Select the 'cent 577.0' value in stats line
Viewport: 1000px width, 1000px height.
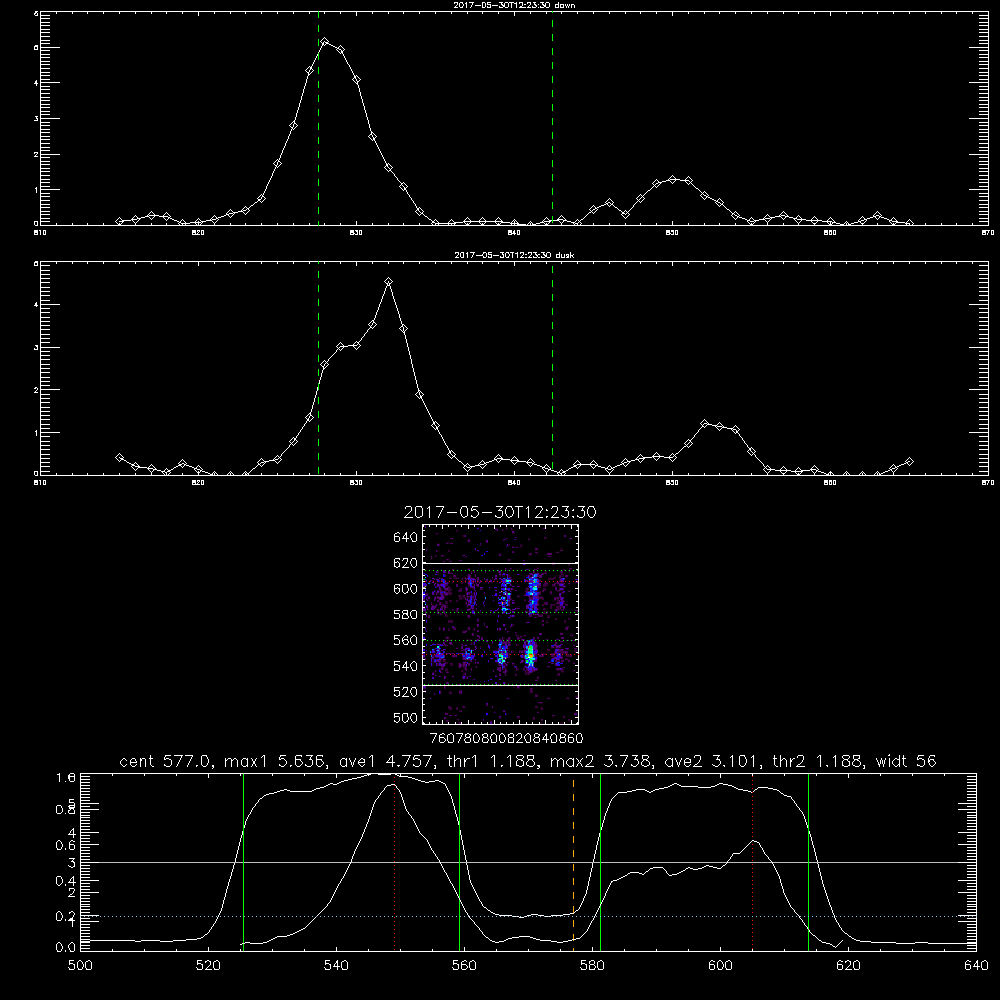165,761
